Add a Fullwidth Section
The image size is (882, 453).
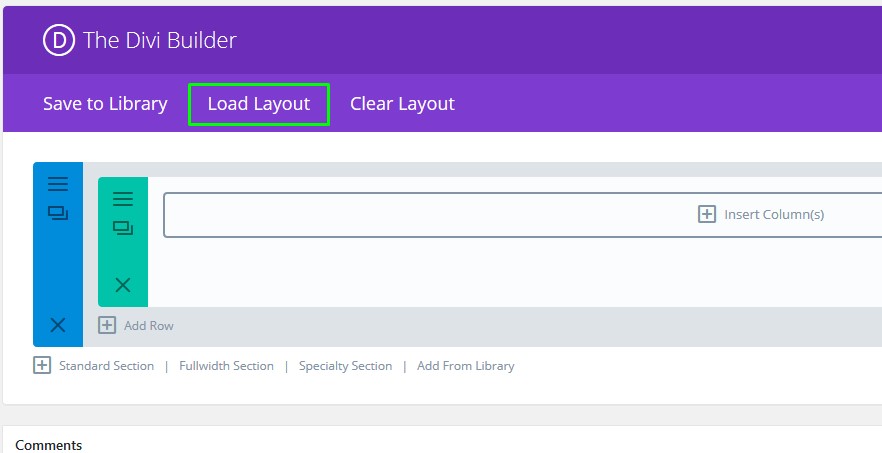coord(226,366)
